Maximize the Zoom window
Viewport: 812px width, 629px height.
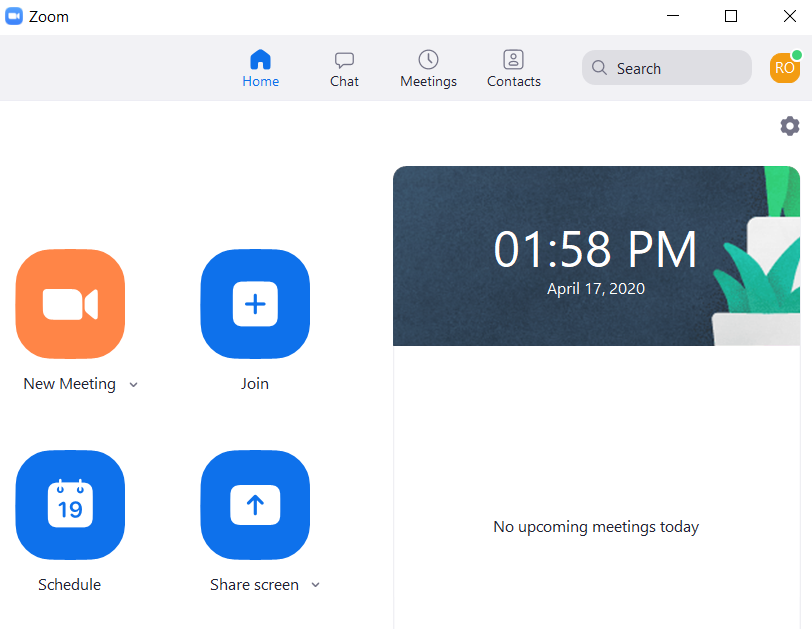click(731, 16)
